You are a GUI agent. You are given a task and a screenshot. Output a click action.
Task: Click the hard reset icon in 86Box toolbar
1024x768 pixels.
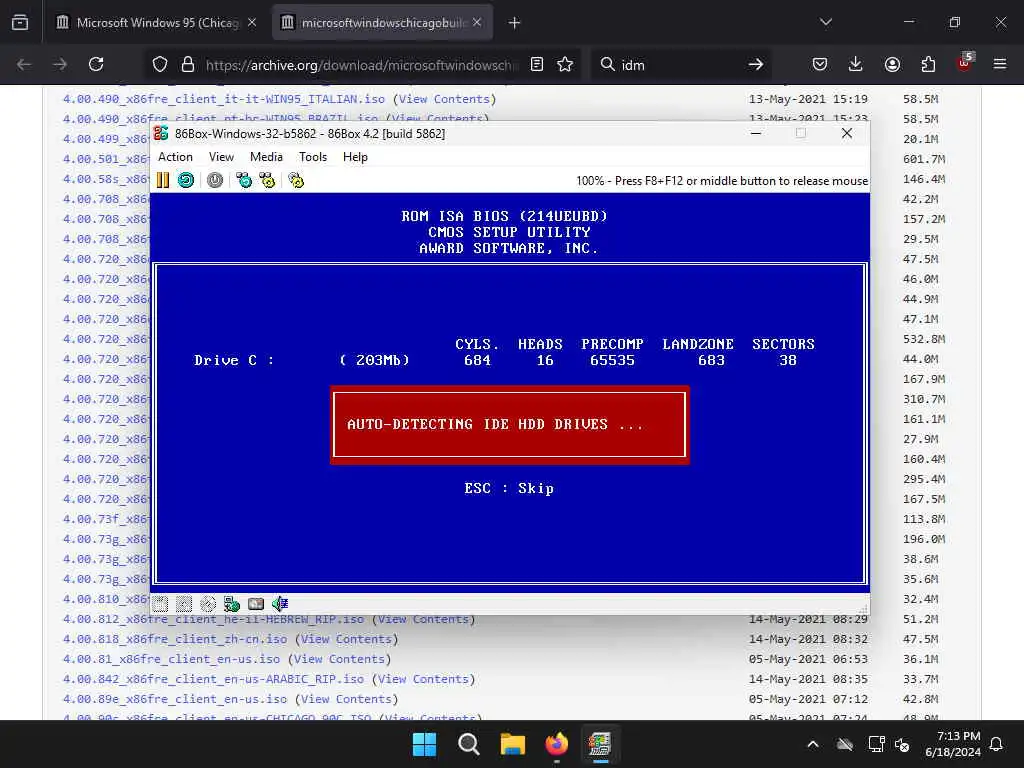tap(186, 180)
